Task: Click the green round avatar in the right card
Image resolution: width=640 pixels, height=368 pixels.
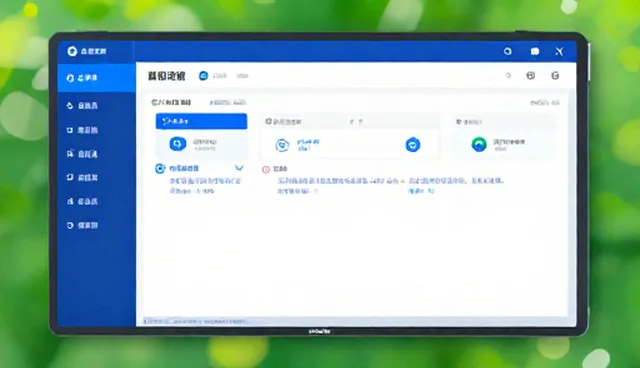Action: 479,144
